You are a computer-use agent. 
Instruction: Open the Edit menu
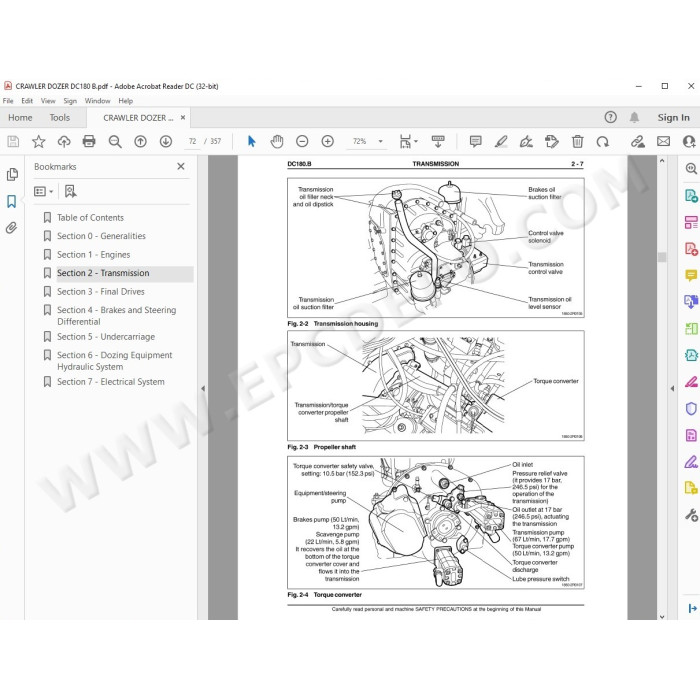pos(27,101)
